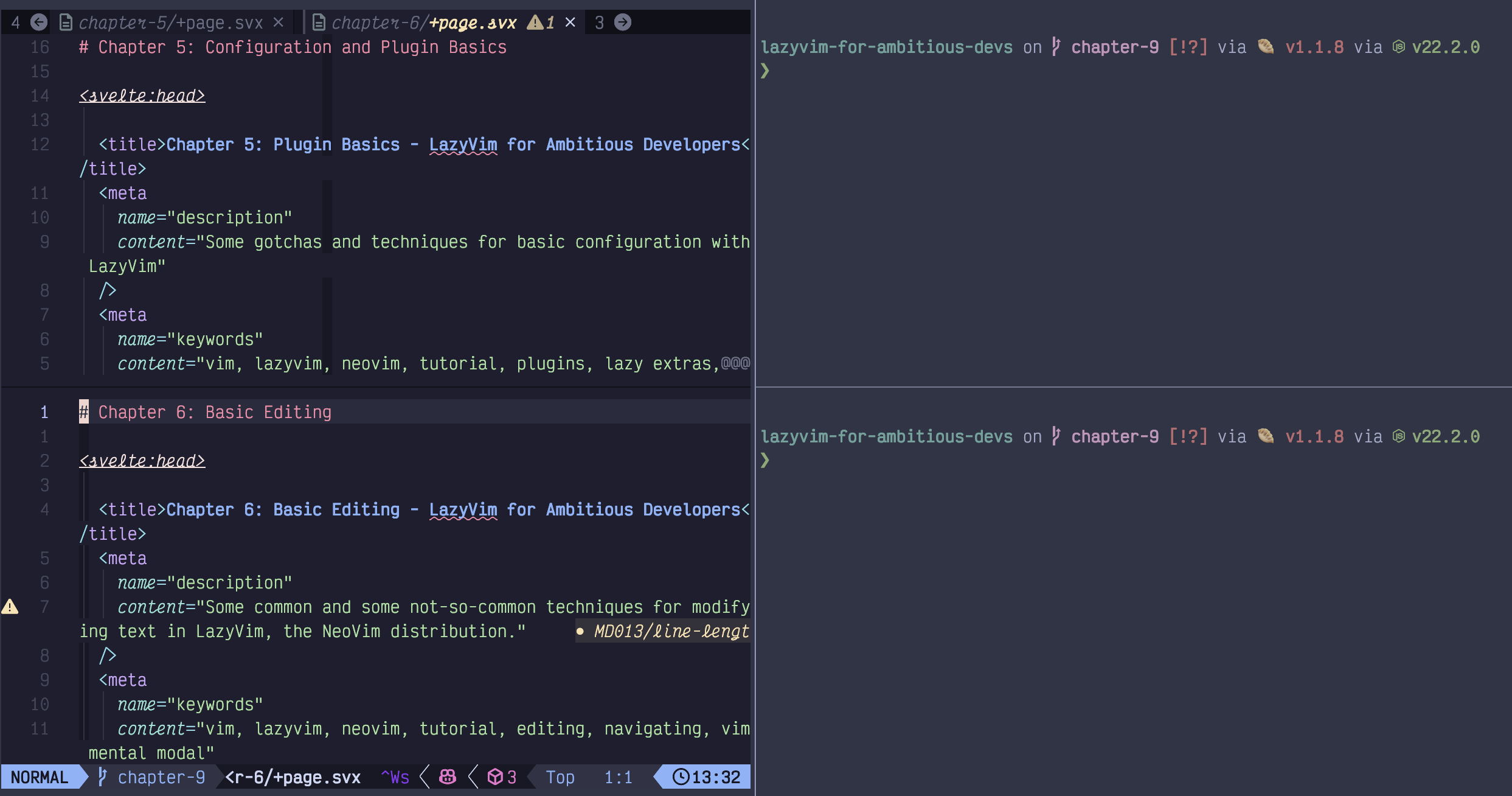Image resolution: width=1512 pixels, height=796 pixels.
Task: Click chapter-9 branch in top terminal prompt
Action: pyautogui.click(x=1115, y=47)
